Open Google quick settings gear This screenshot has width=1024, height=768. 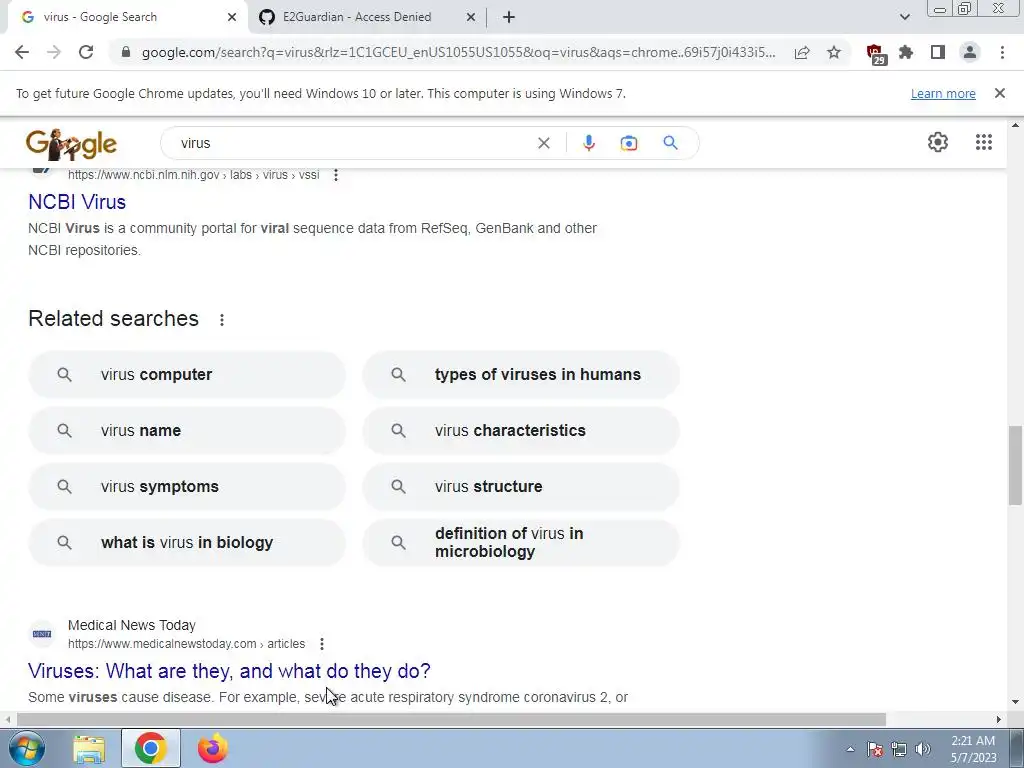pyautogui.click(x=938, y=142)
